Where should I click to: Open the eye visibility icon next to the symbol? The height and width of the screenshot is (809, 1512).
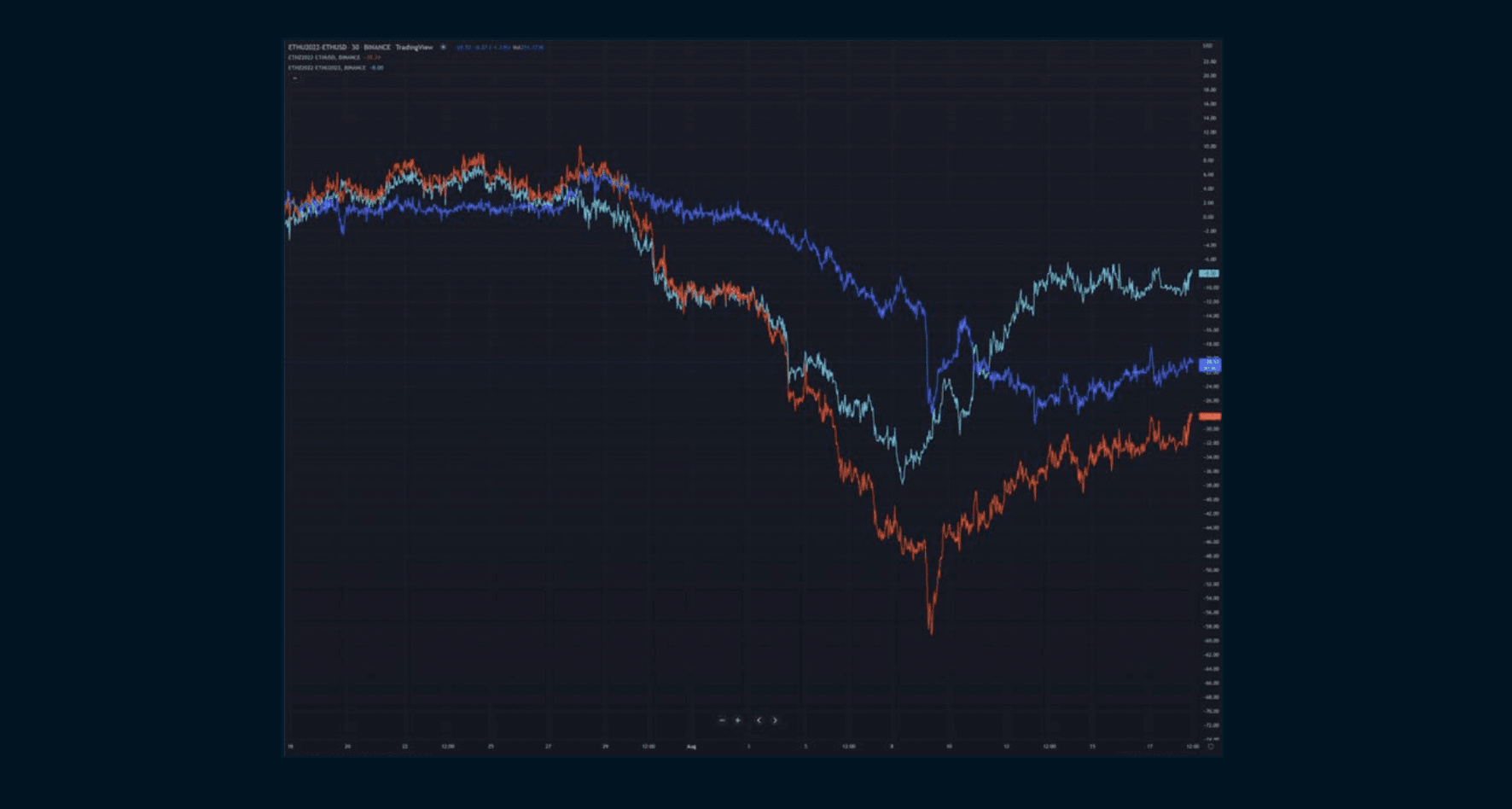442,48
